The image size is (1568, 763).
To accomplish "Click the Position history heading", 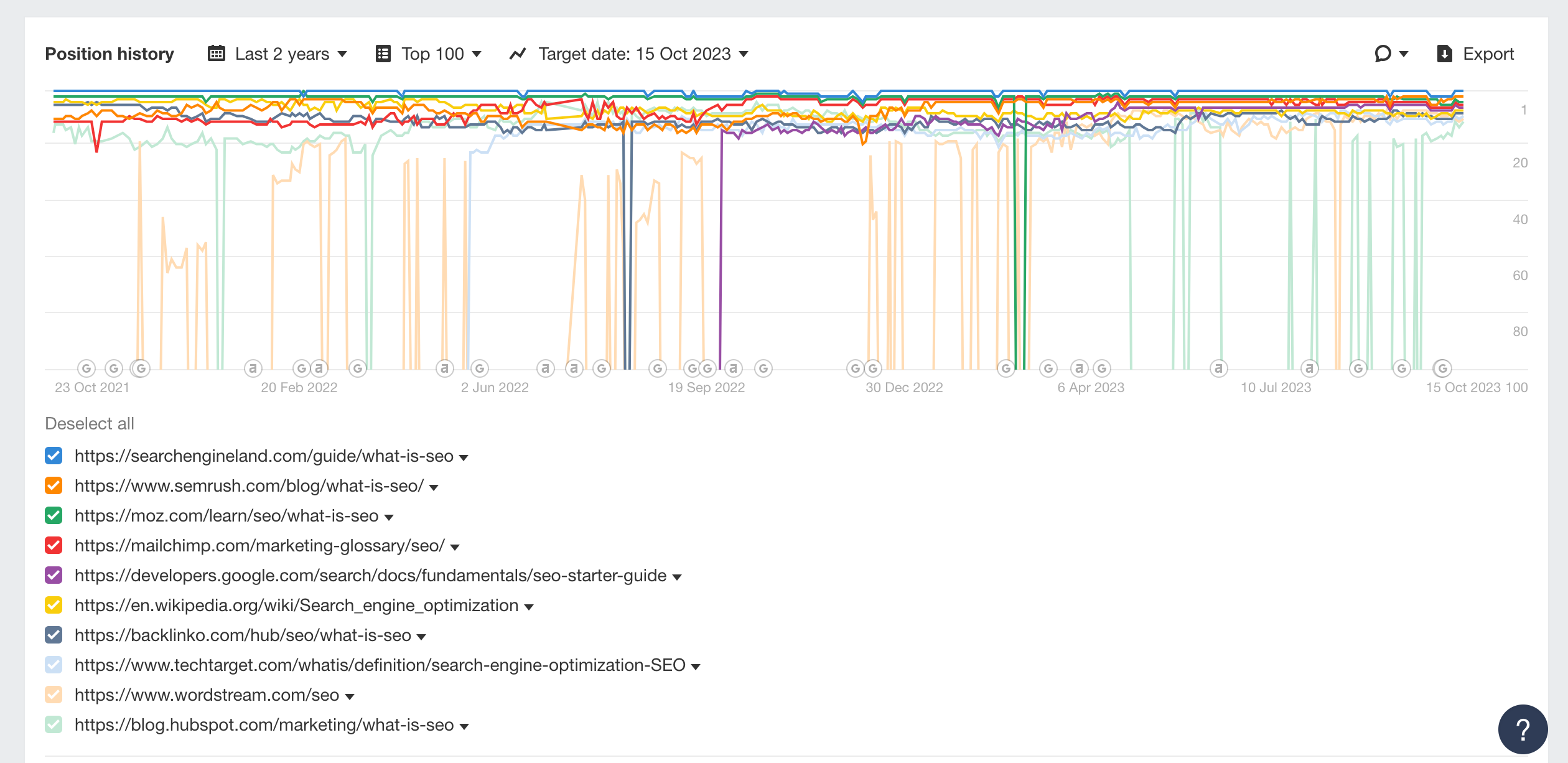I will (110, 54).
